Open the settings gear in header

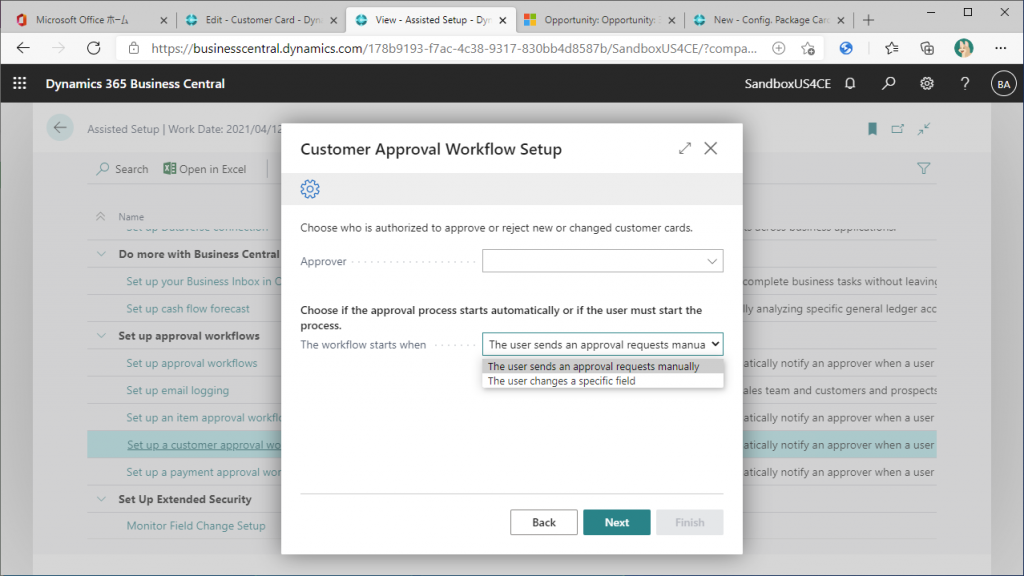coord(927,84)
